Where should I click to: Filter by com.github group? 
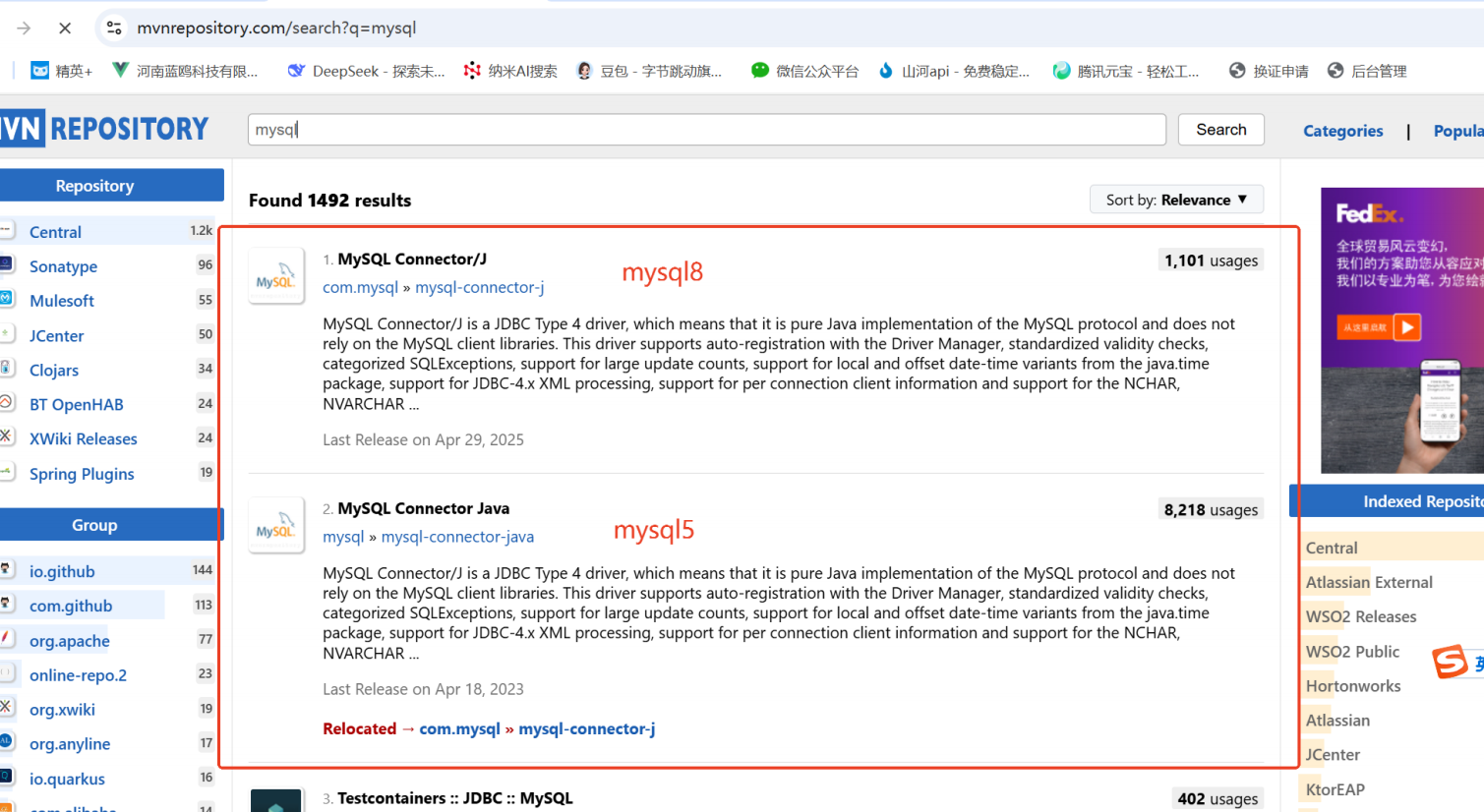[71, 607]
